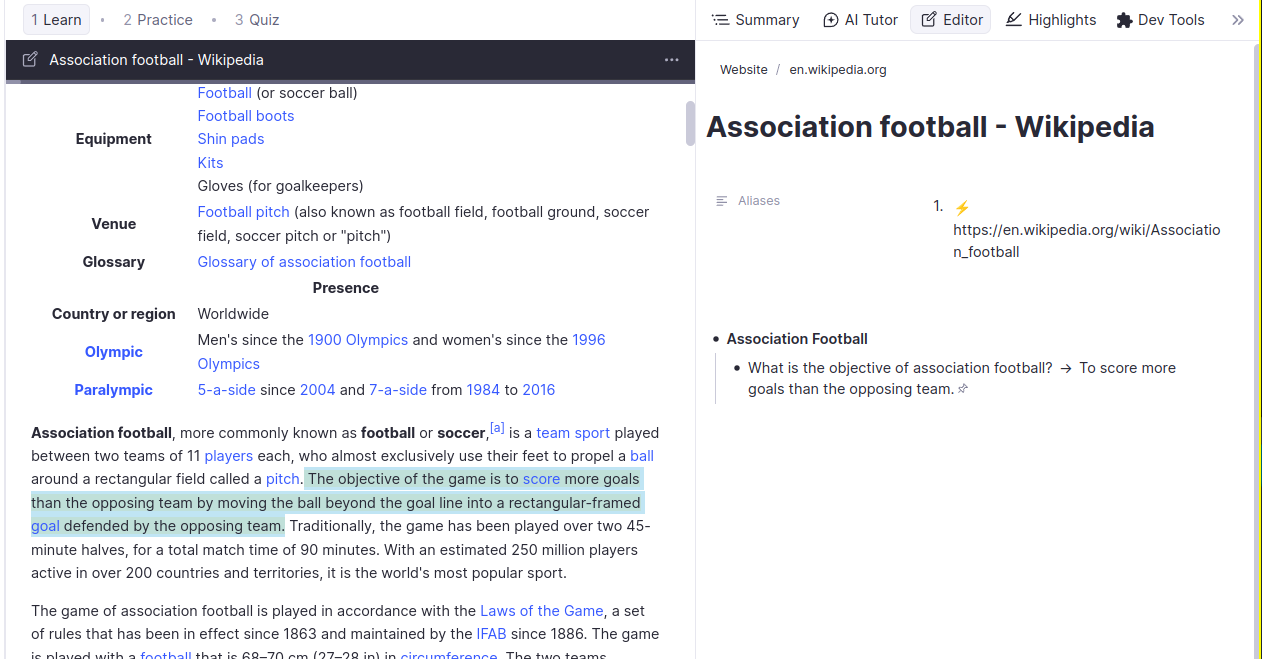Show the Summary tab
Image resolution: width=1262 pixels, height=659 pixels.
coord(755,20)
